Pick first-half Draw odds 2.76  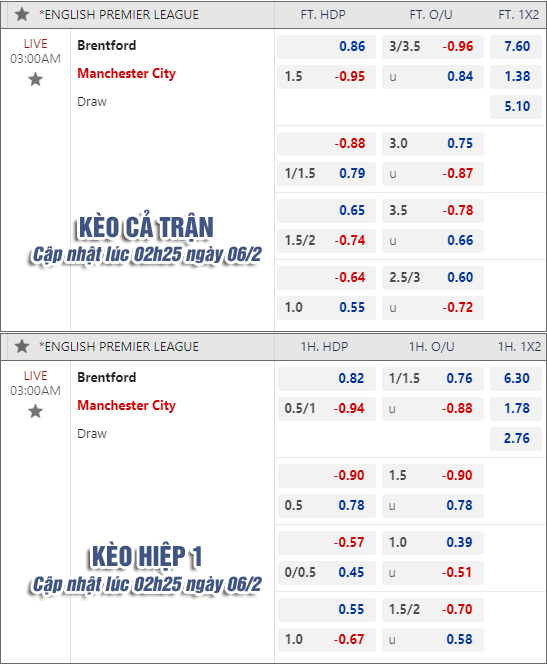point(516,438)
